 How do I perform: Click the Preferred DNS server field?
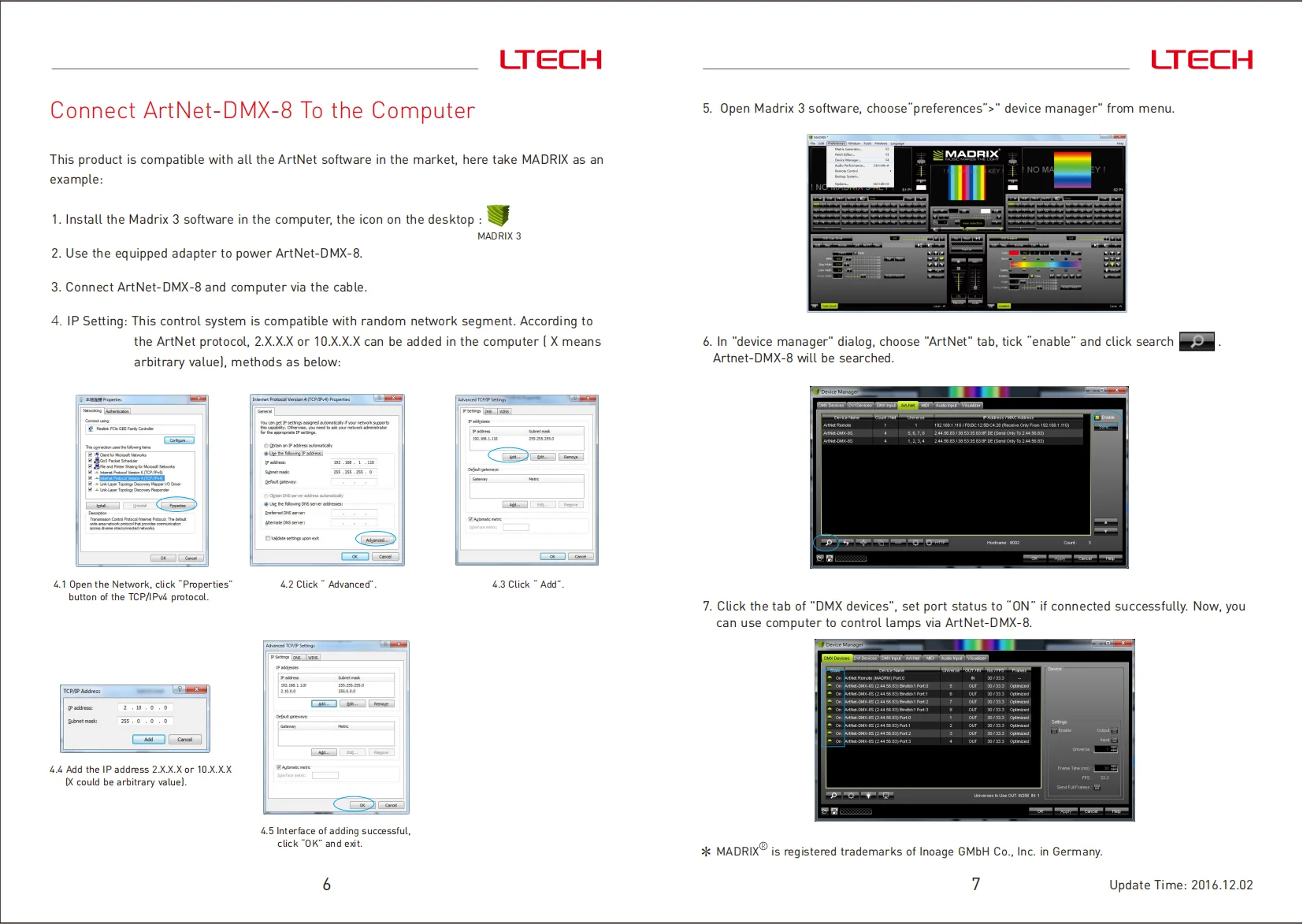(x=354, y=513)
